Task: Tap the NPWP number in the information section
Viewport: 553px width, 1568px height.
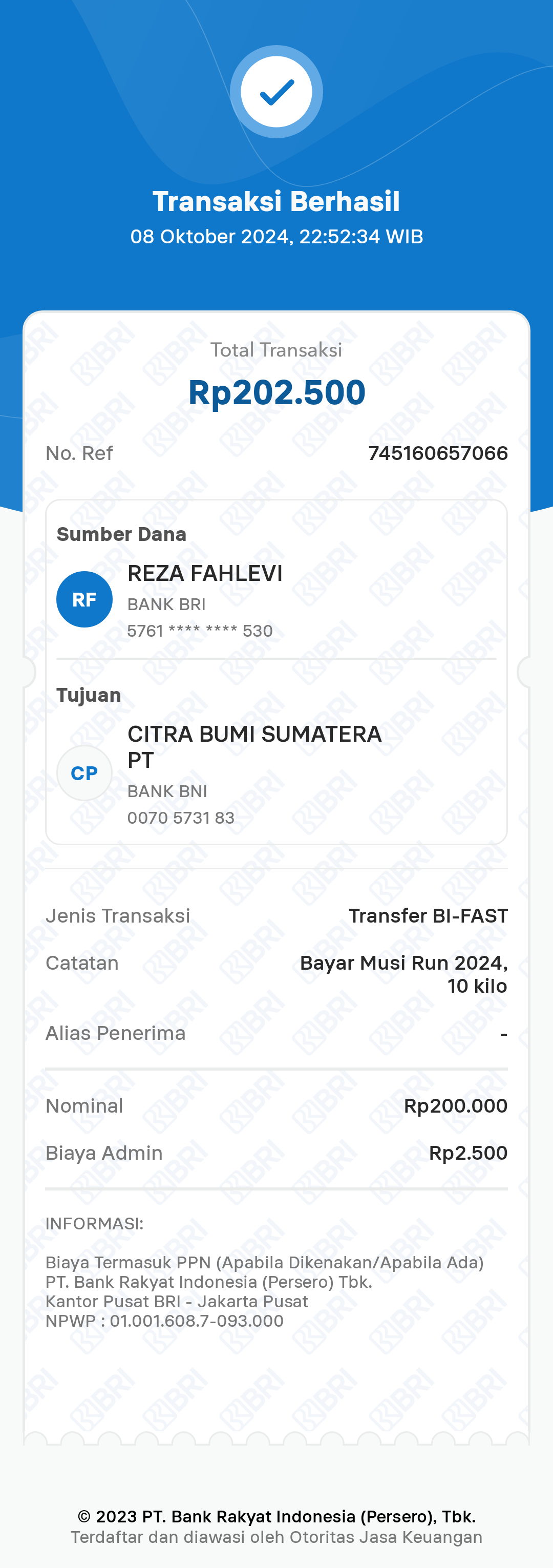Action: [197, 1321]
